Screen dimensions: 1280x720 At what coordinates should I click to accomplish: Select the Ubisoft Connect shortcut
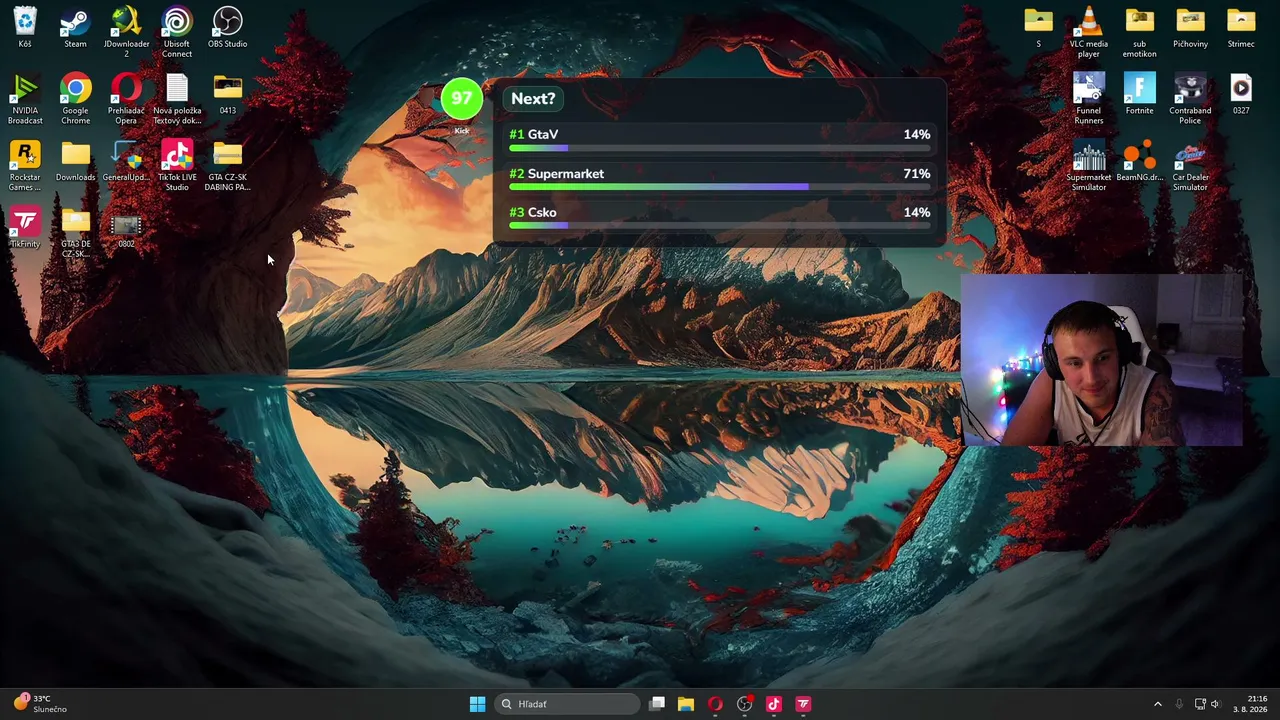pyautogui.click(x=177, y=32)
